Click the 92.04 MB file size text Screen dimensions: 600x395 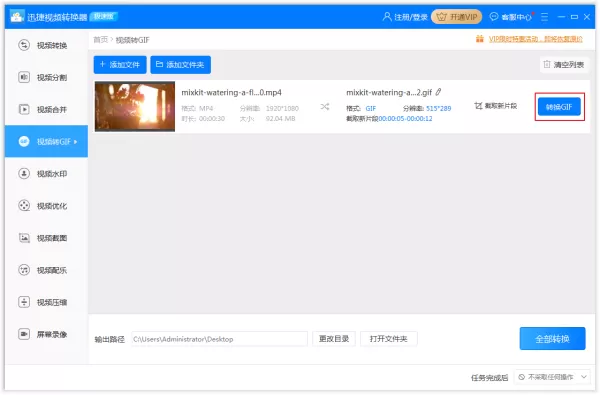click(280, 119)
